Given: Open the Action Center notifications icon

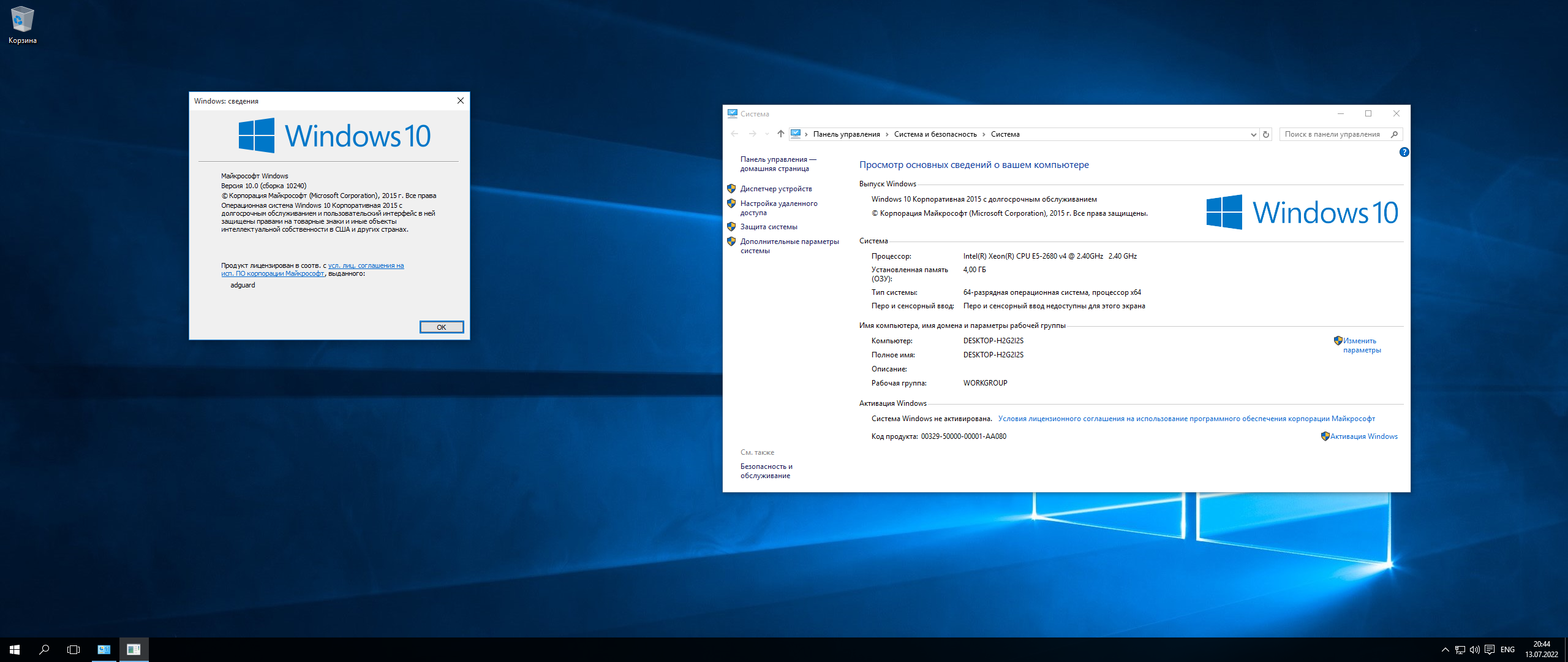Looking at the screenshot, I should coord(1490,650).
